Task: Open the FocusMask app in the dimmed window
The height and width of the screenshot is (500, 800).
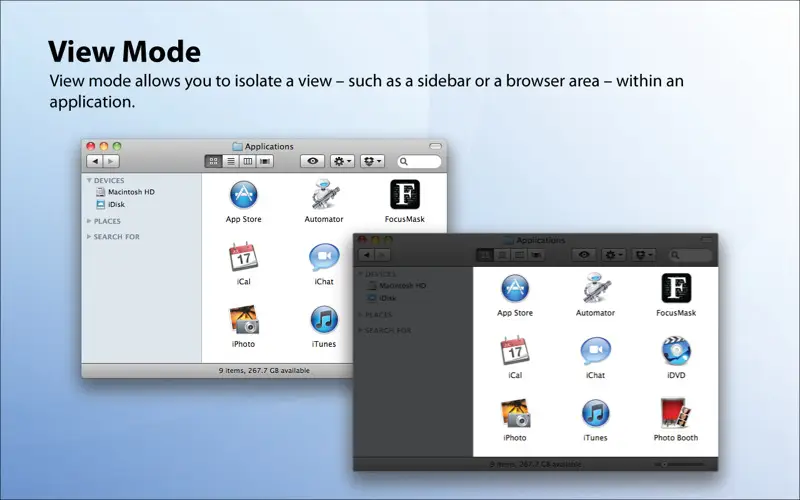Action: (x=676, y=288)
